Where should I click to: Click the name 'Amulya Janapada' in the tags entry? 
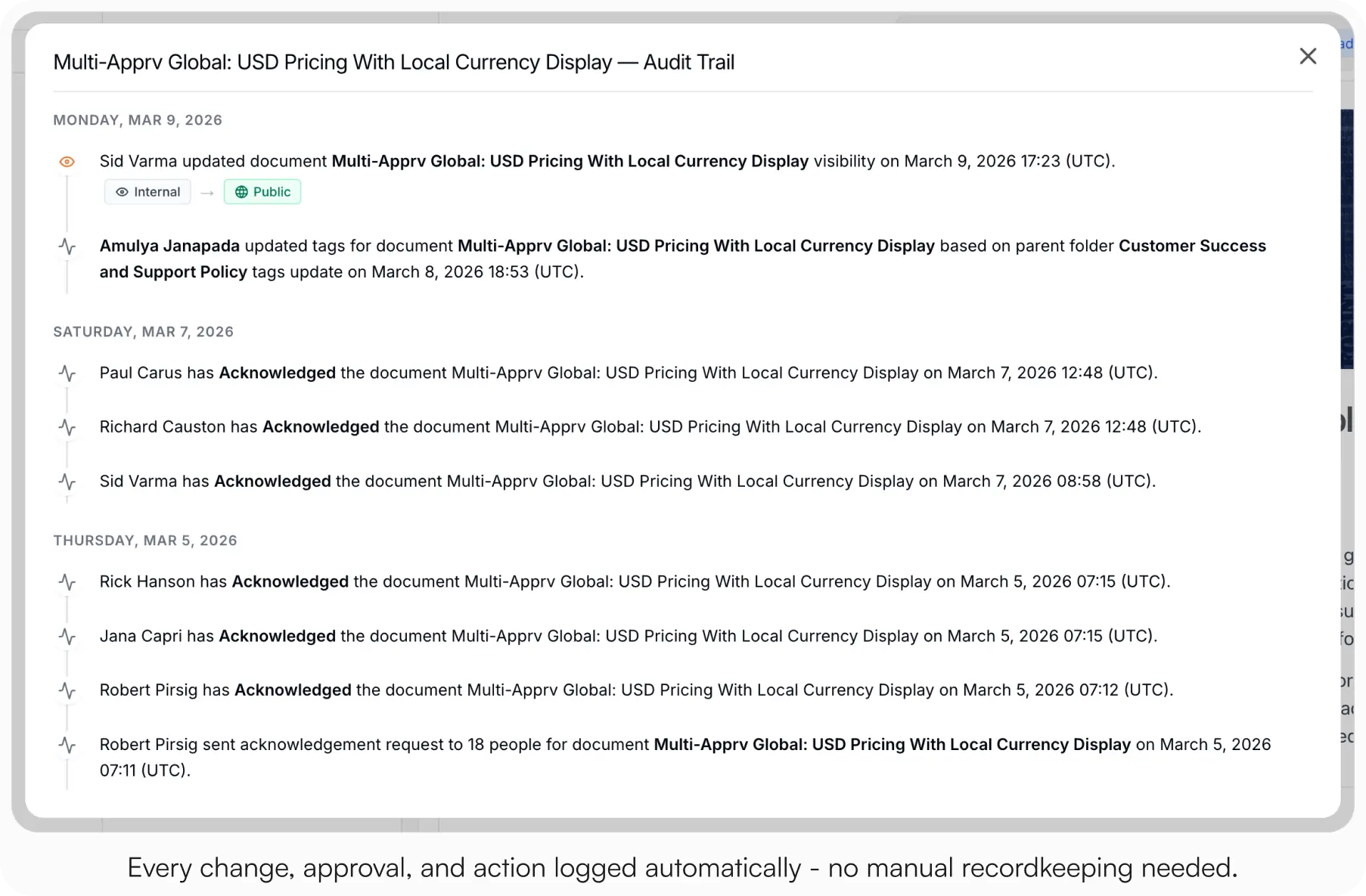coord(169,246)
